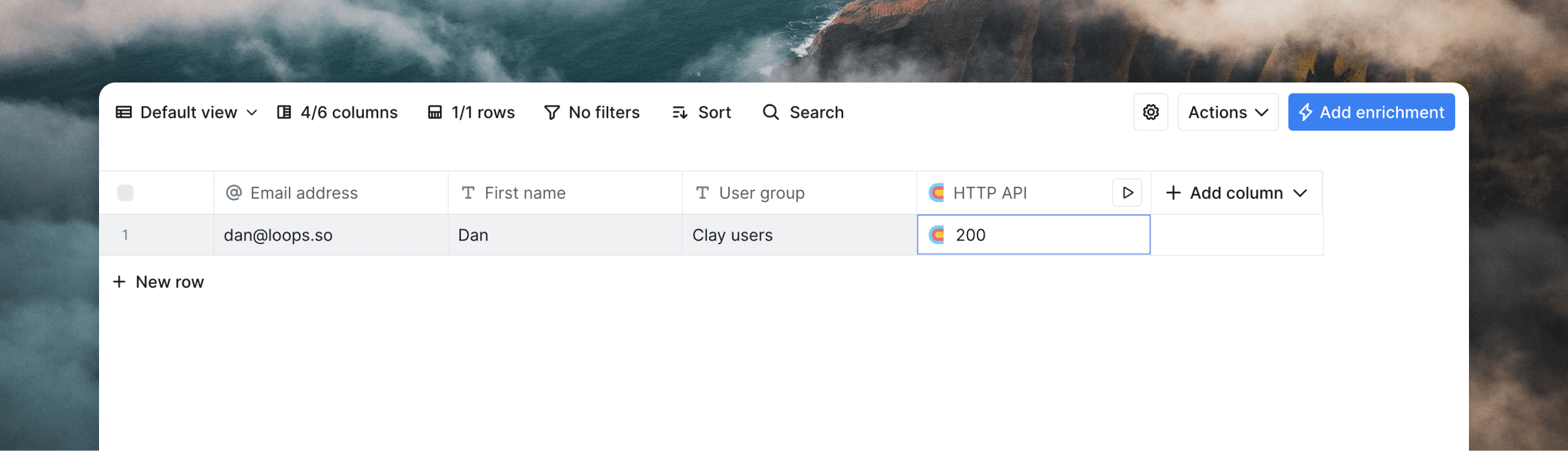Open the Sort options

pyautogui.click(x=701, y=112)
